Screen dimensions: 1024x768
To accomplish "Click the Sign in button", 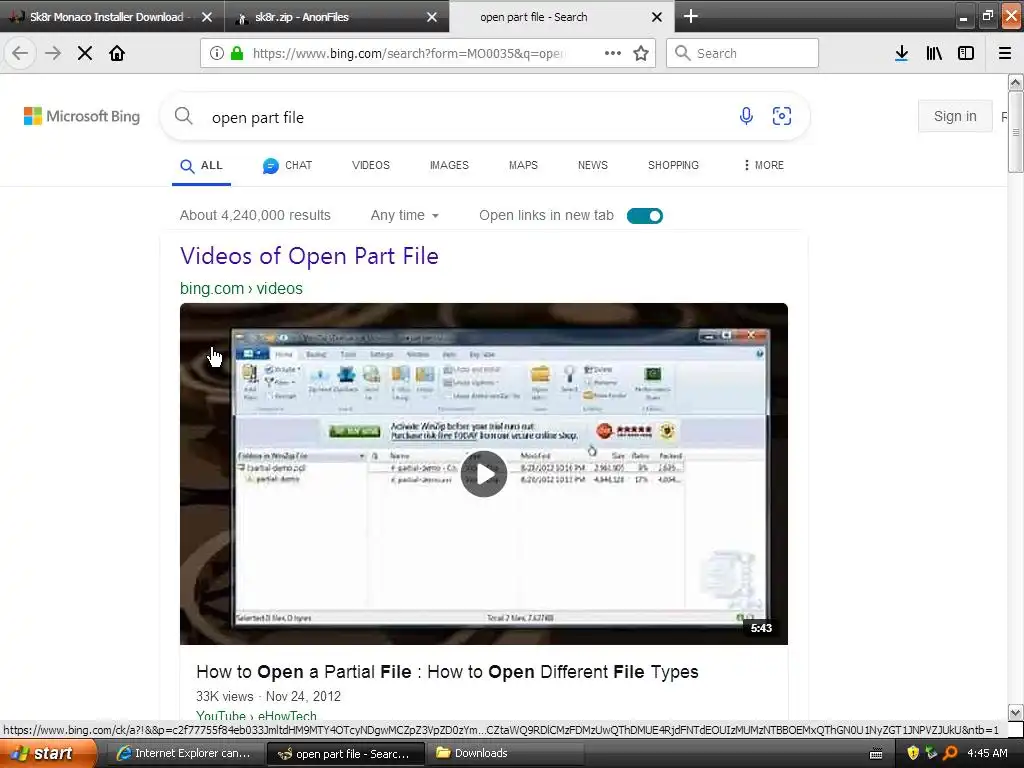I will 955,116.
